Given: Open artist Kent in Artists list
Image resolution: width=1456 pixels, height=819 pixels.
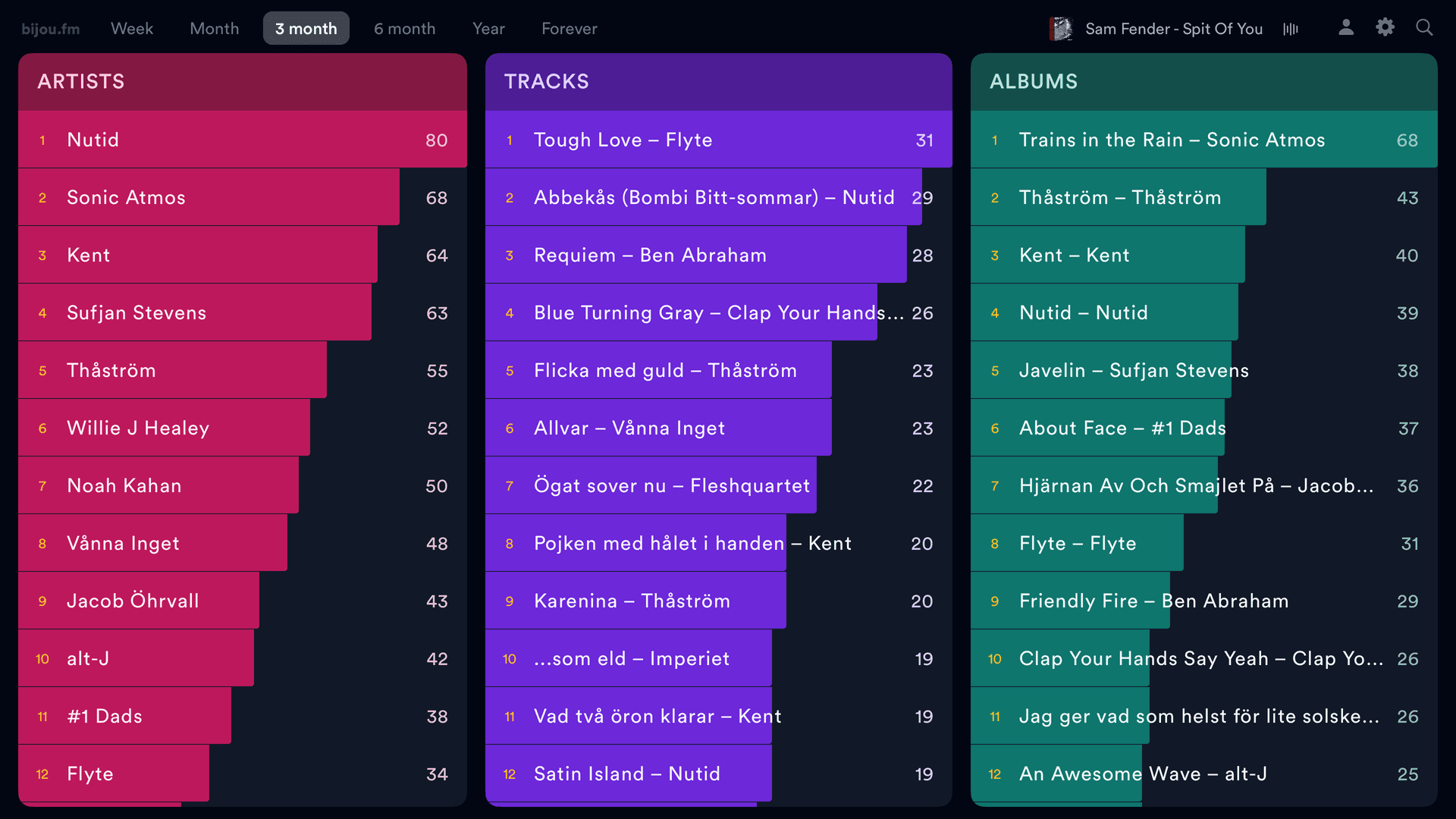Looking at the screenshot, I should (243, 255).
